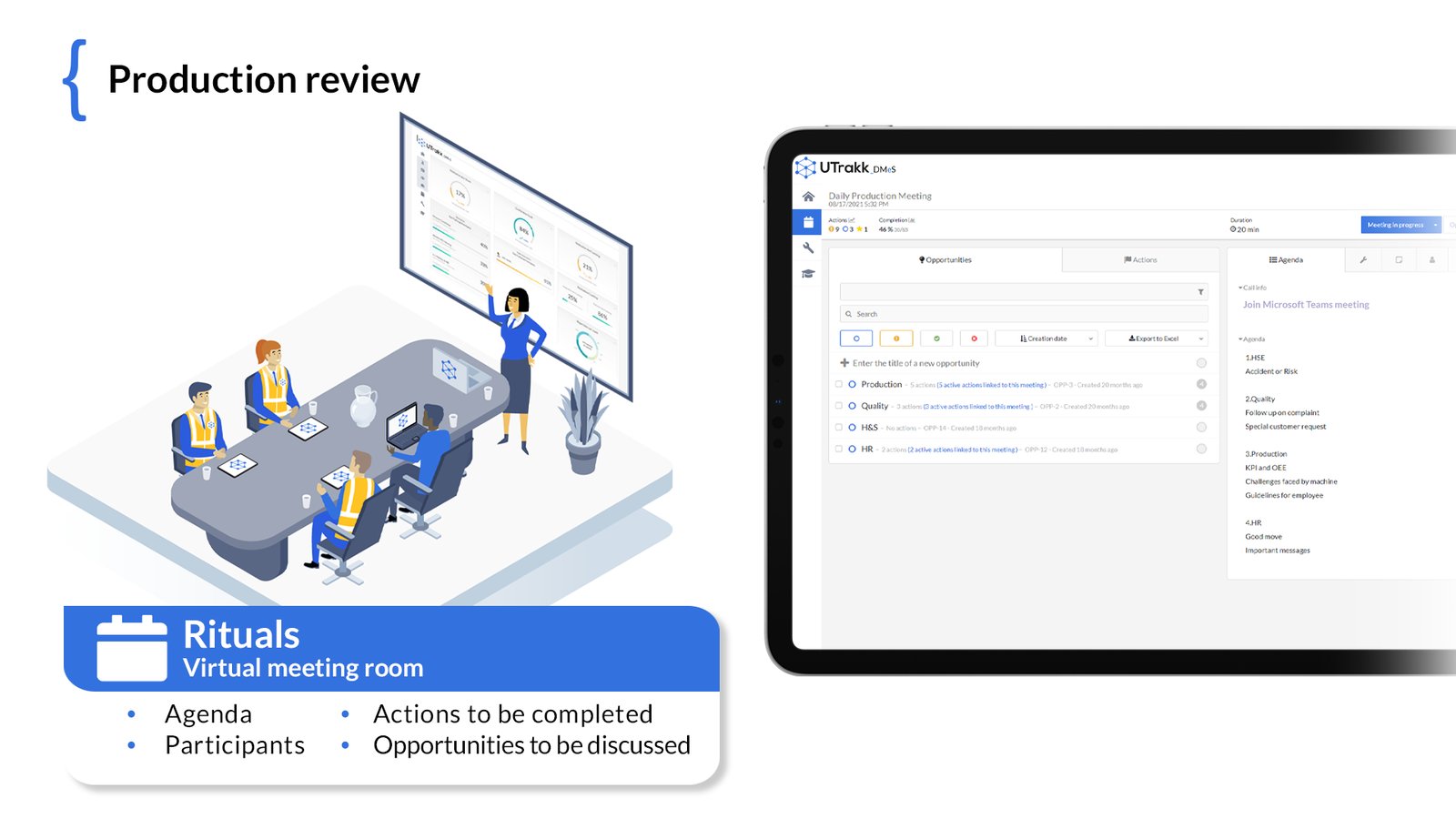Open the Opportunities tab

coord(946,259)
